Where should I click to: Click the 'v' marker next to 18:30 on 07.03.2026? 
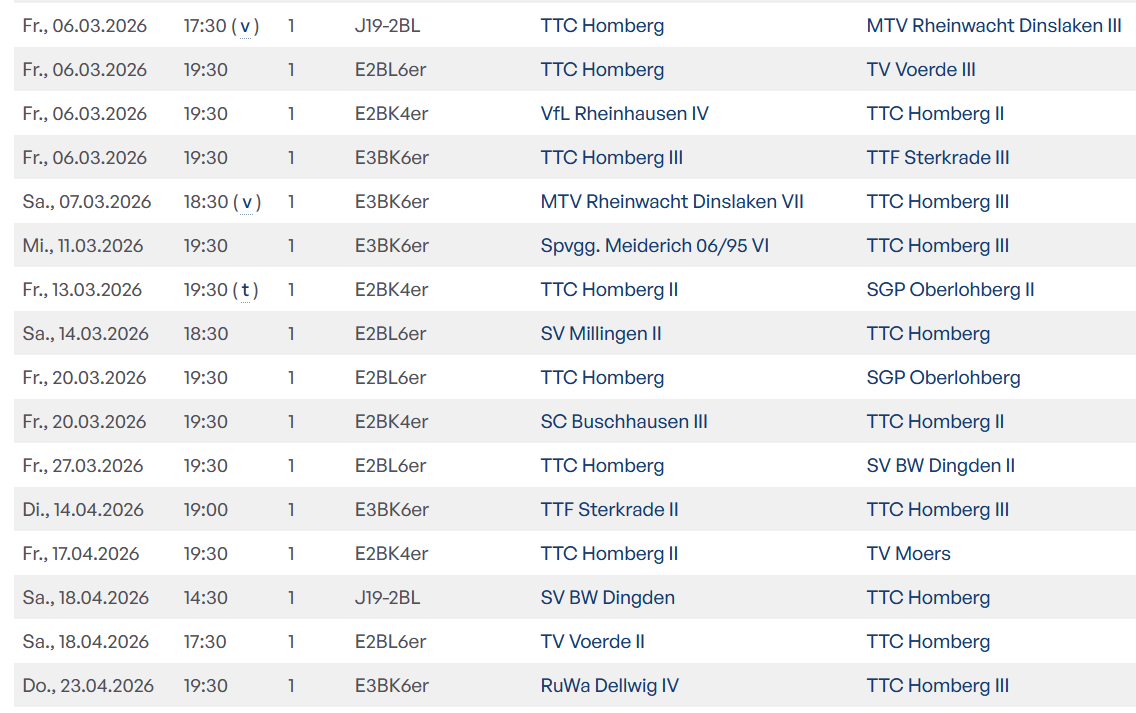point(247,202)
